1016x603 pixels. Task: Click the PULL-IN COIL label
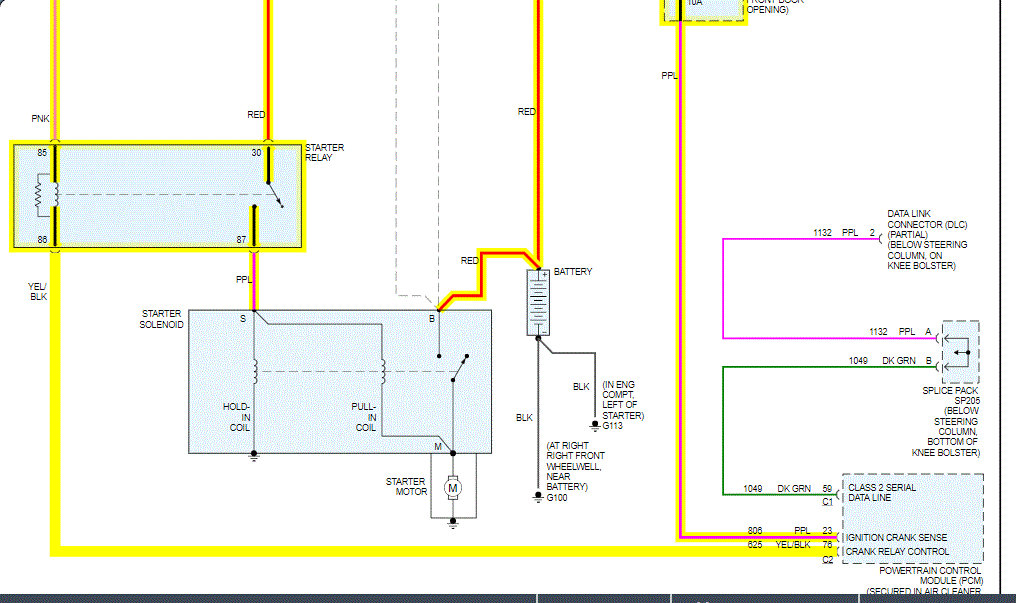364,417
